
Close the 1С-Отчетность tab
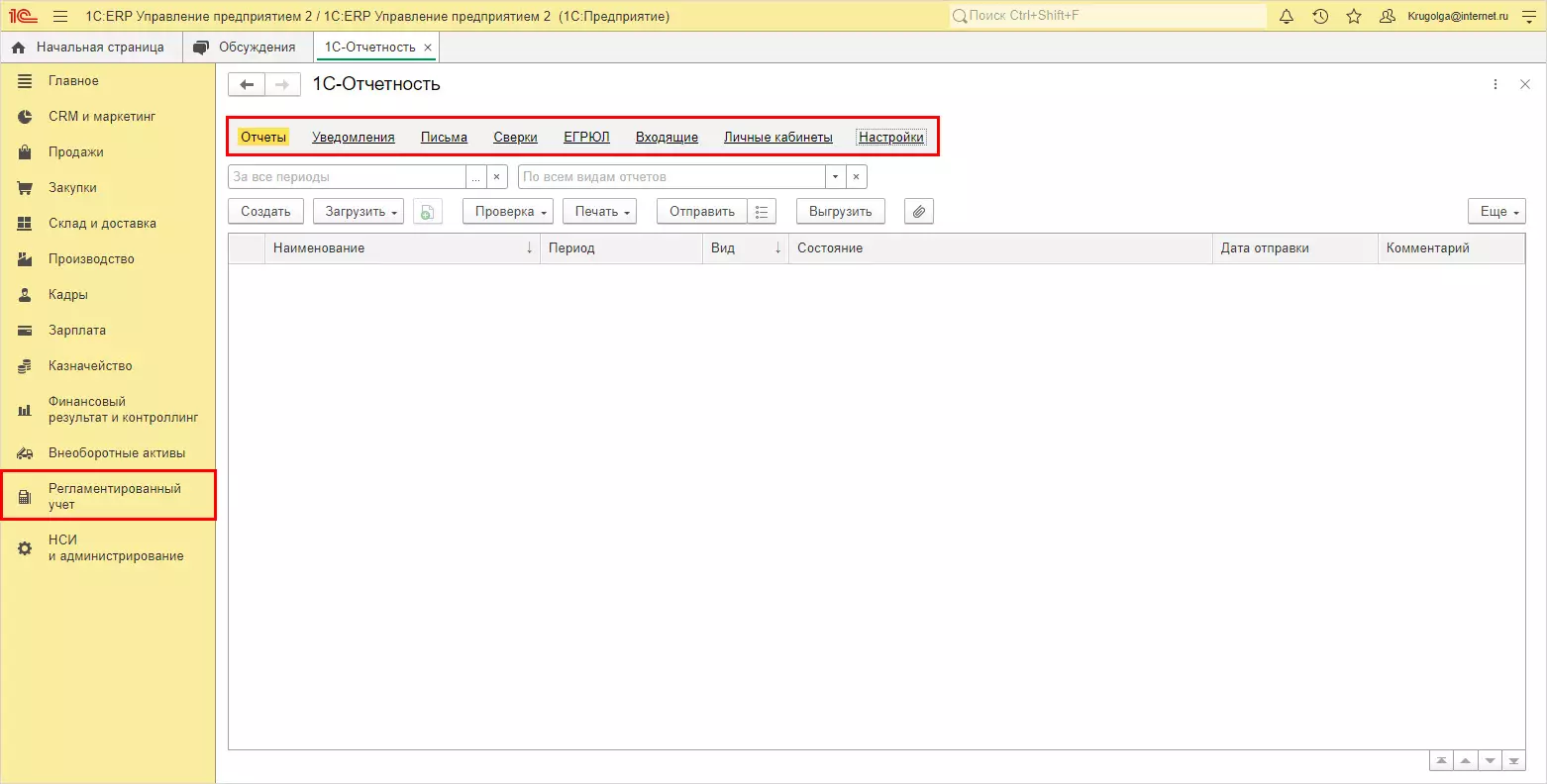coord(428,48)
